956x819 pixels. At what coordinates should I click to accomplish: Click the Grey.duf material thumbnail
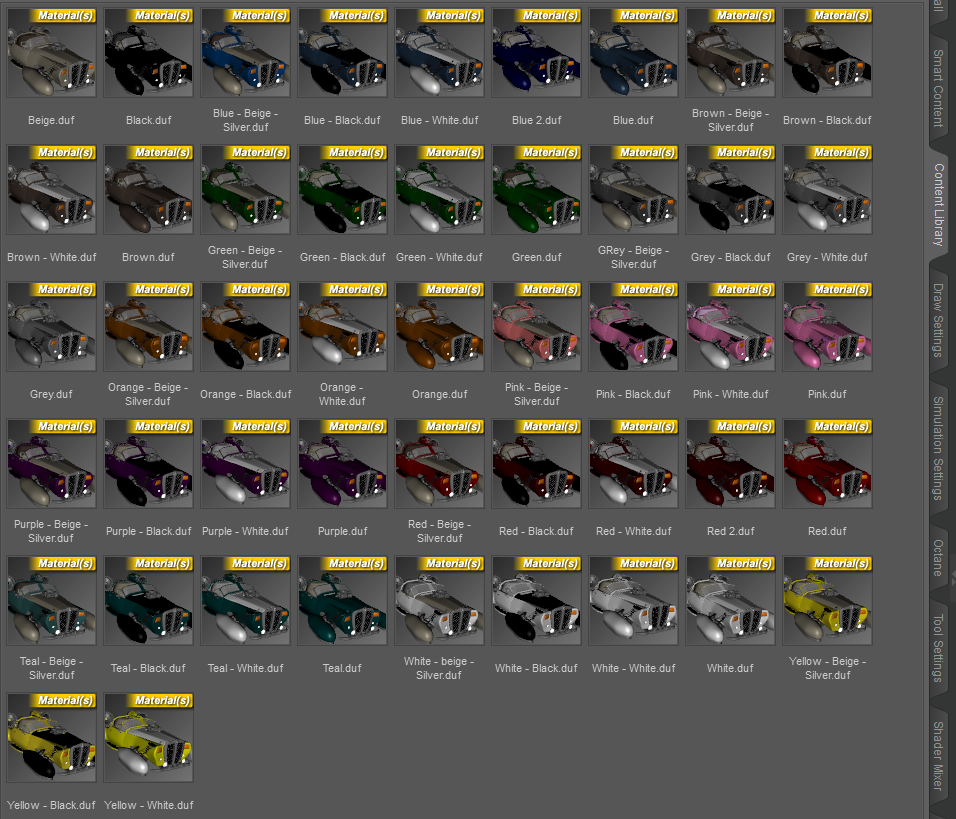51,326
